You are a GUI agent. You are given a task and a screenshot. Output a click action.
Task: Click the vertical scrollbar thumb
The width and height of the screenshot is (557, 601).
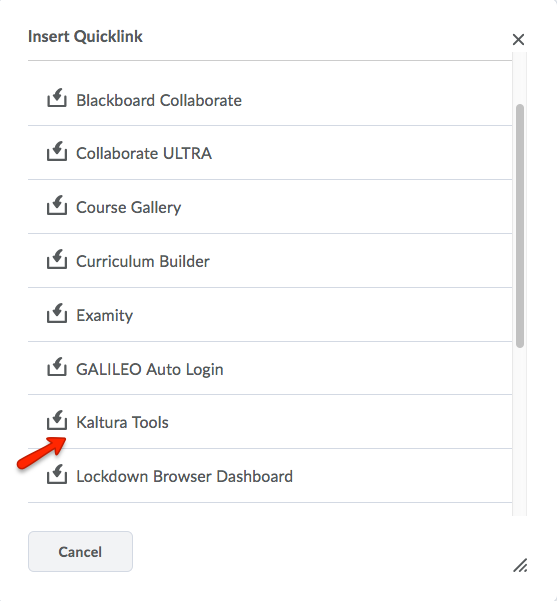pyautogui.click(x=520, y=226)
